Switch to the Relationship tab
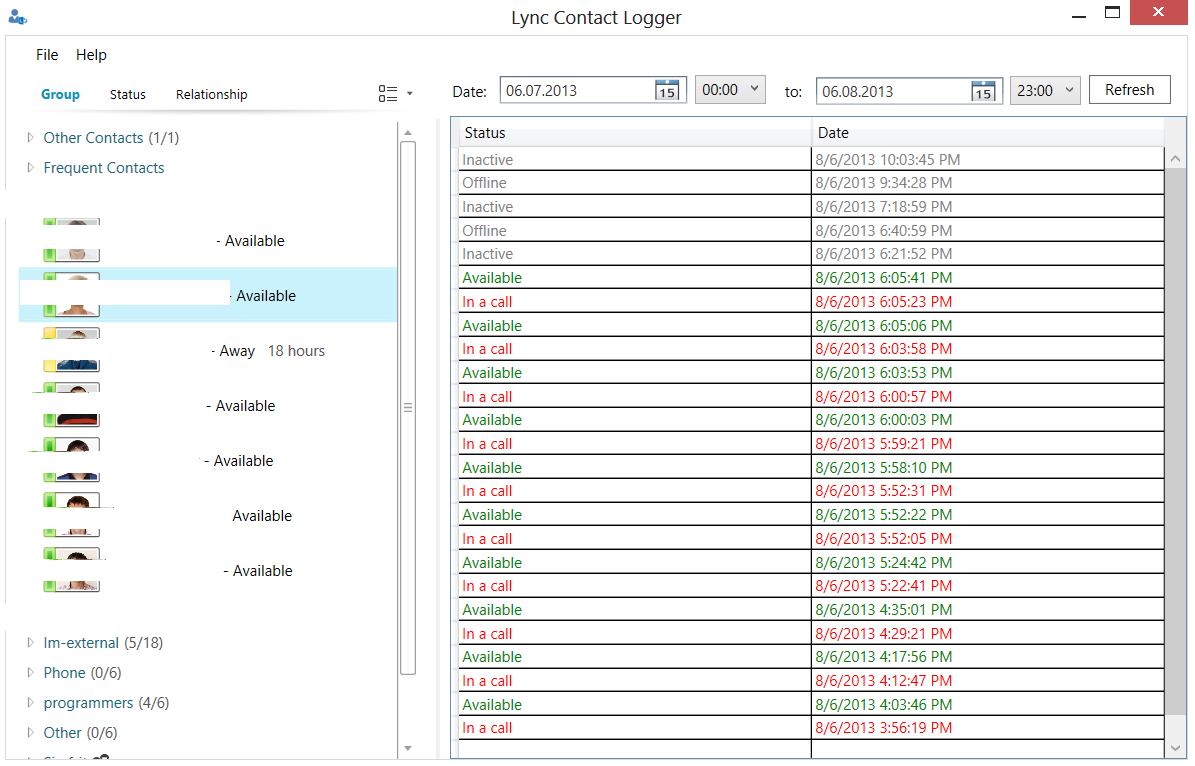The height and width of the screenshot is (766, 1195). [x=211, y=95]
